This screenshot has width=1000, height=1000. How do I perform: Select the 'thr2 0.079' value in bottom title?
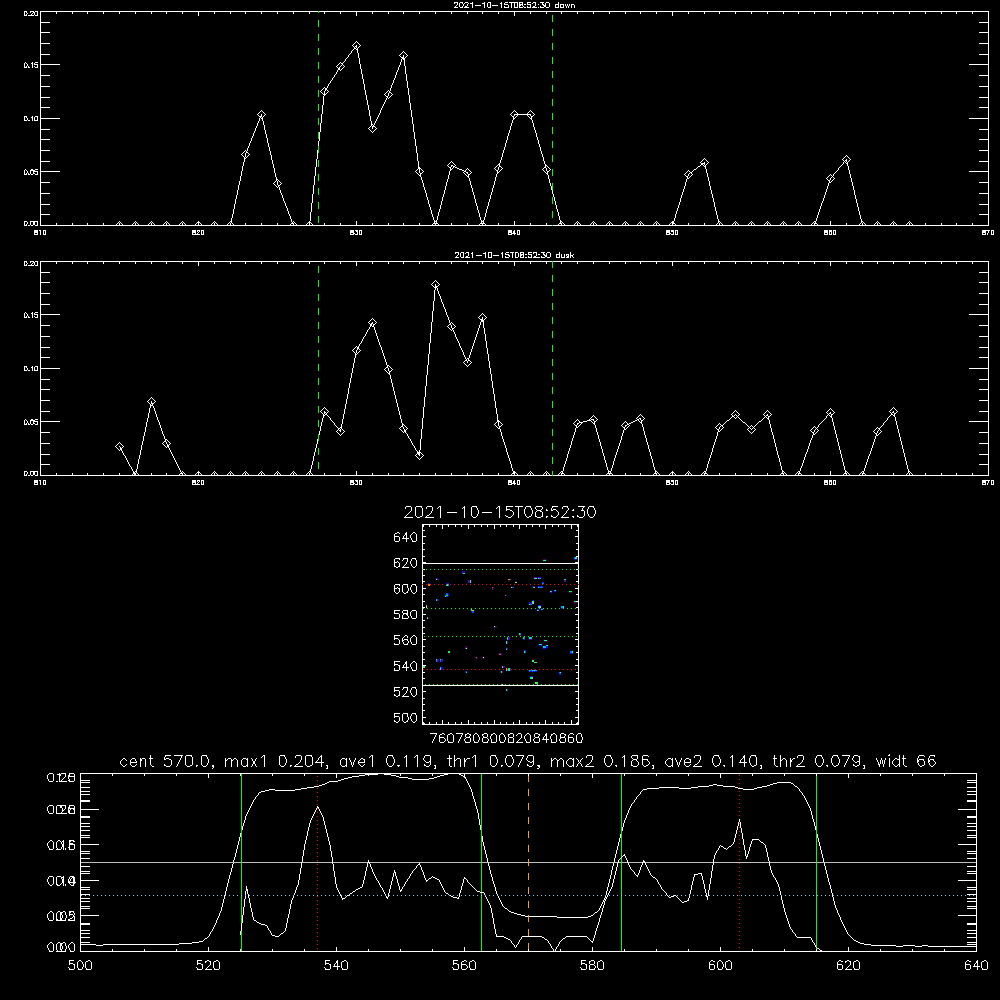(x=818, y=761)
